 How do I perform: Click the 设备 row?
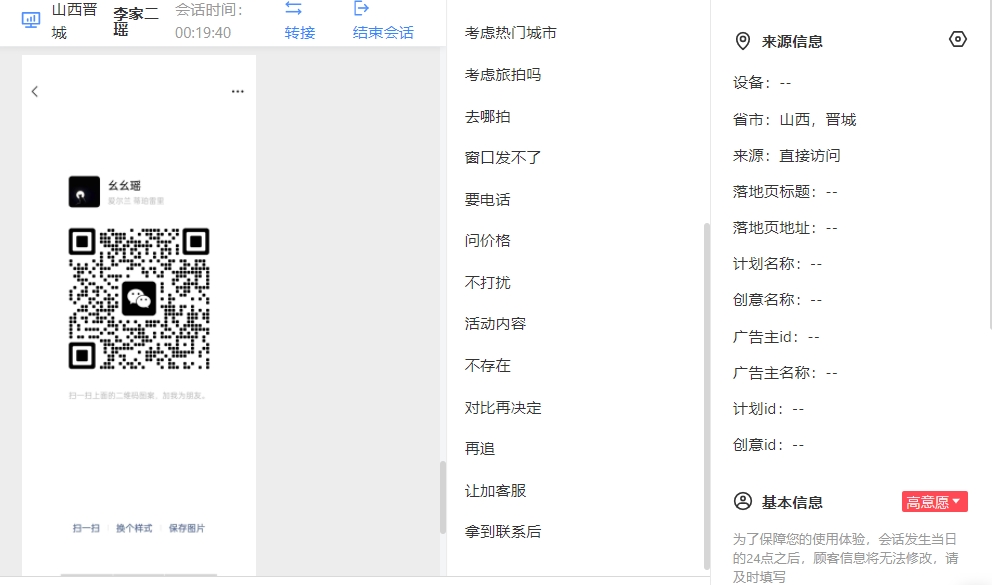pyautogui.click(x=762, y=83)
